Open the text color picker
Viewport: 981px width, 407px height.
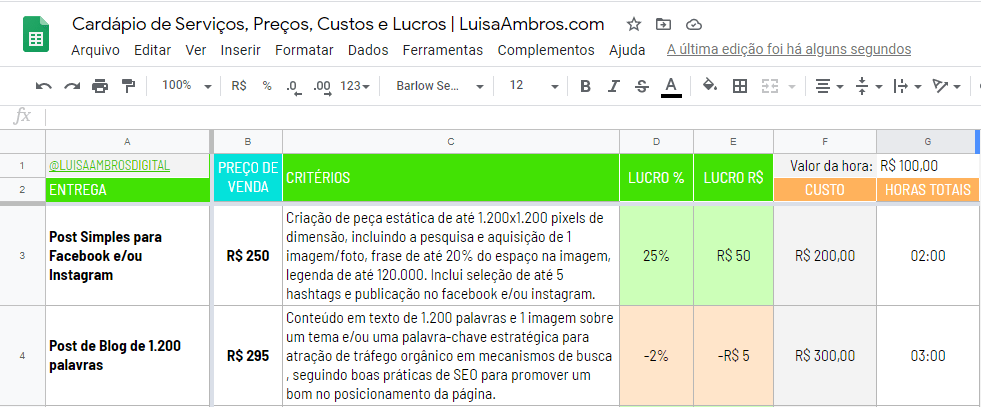pyautogui.click(x=671, y=87)
